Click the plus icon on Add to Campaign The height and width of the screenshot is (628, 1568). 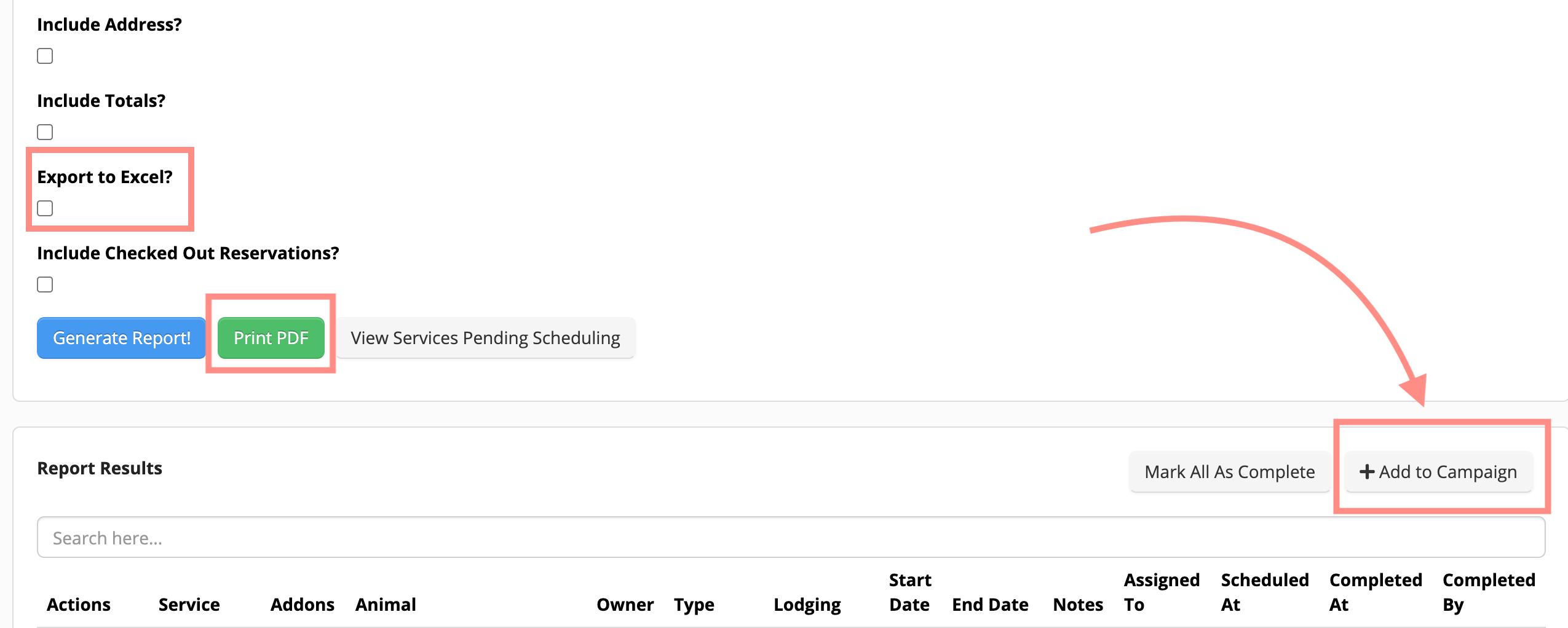coord(1366,471)
